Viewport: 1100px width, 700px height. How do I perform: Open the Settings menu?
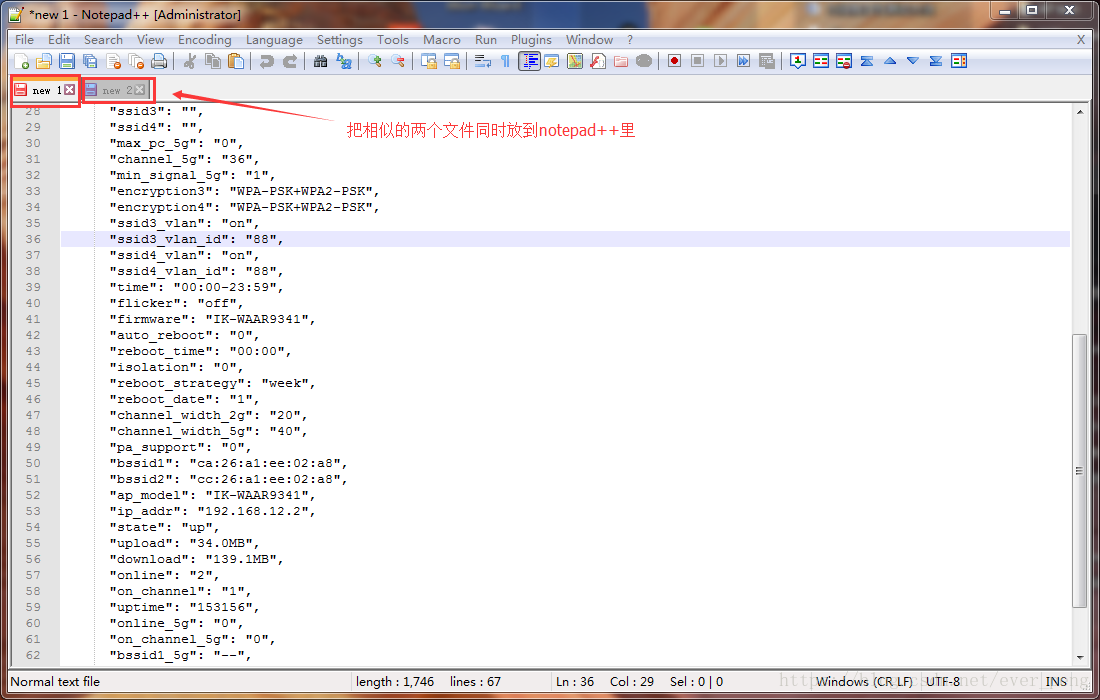[340, 40]
